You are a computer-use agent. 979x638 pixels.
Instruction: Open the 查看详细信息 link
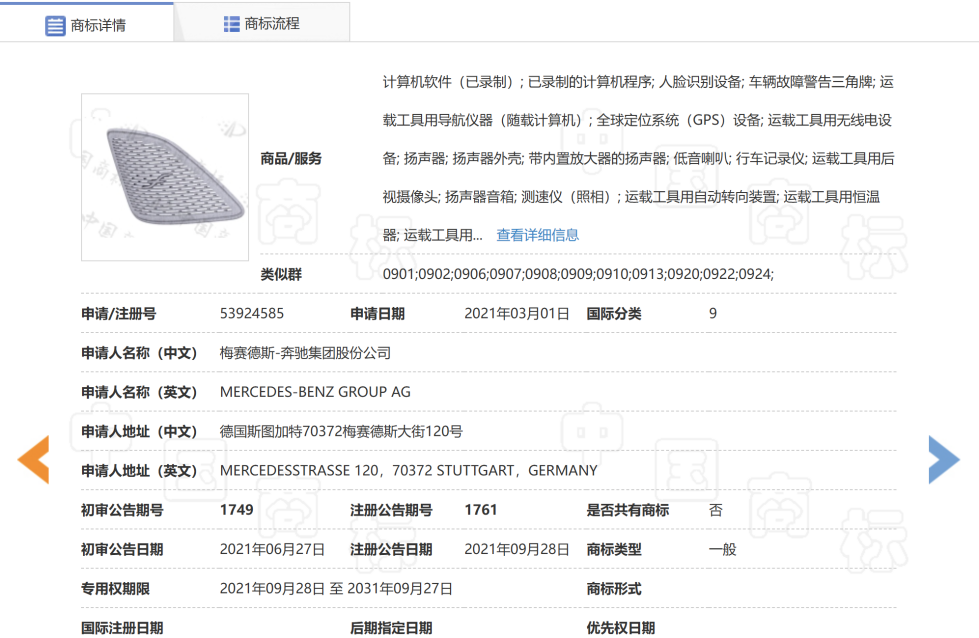[x=538, y=235]
